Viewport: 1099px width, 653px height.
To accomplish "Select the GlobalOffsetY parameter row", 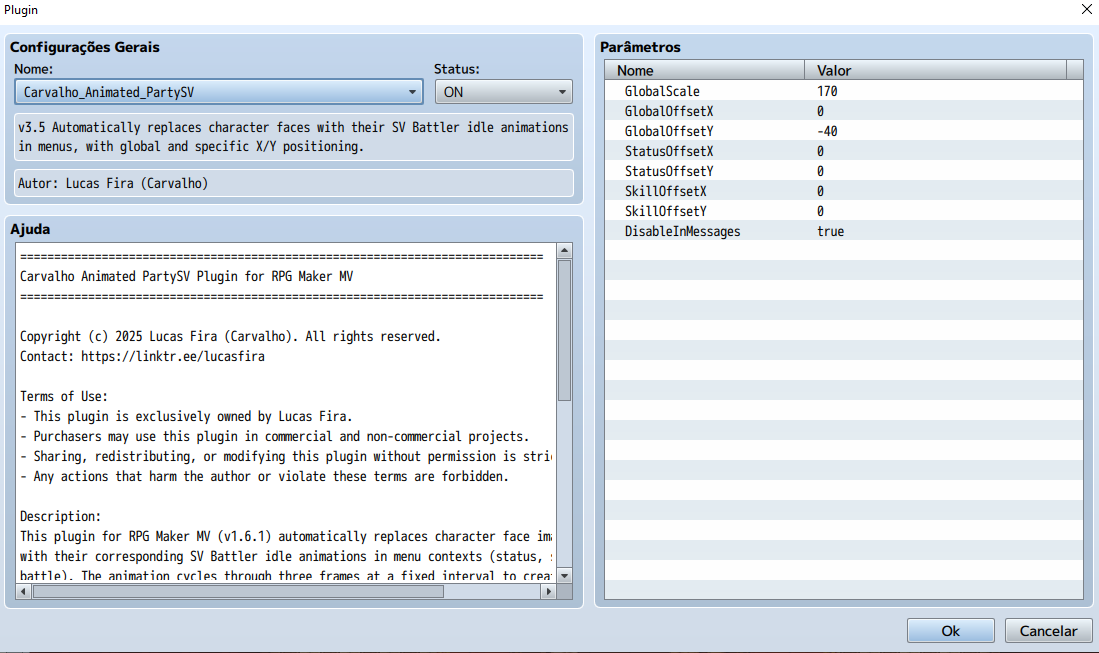I will pyautogui.click(x=844, y=131).
